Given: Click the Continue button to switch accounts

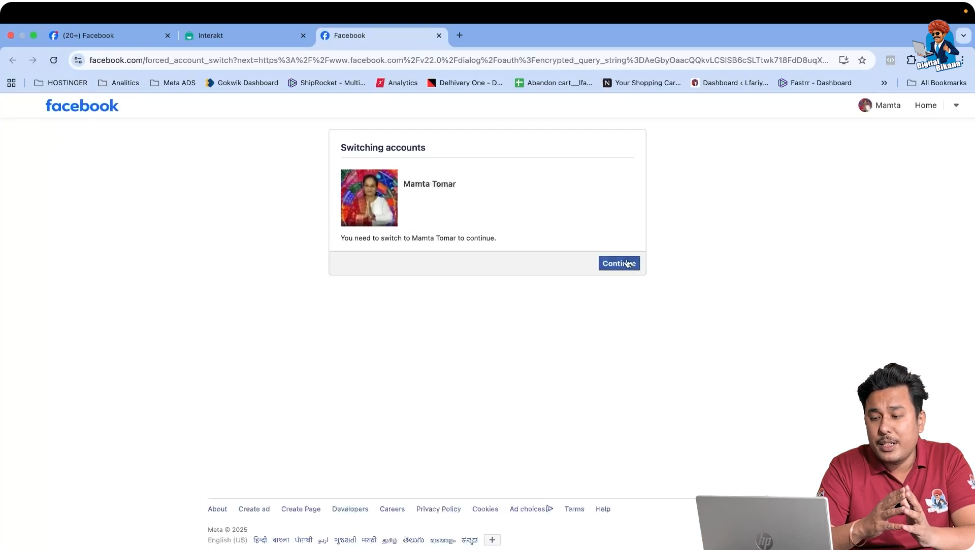Looking at the screenshot, I should pos(619,263).
